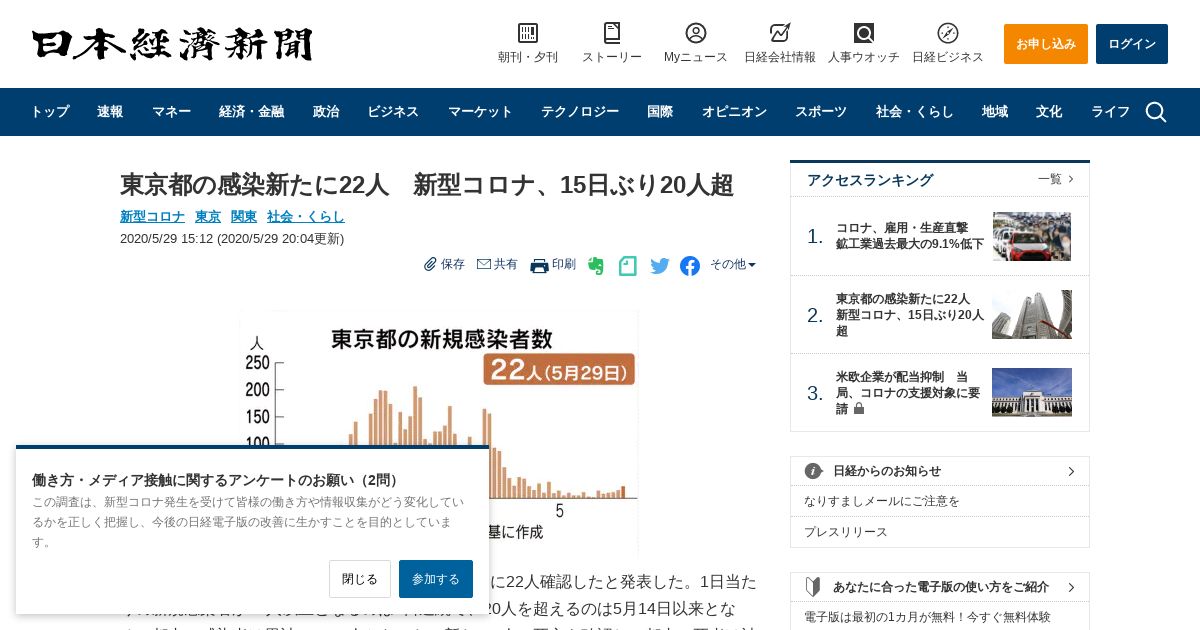1200x630 pixels.
Task: Open なりすましメールにご注意を notice
Action: click(882, 501)
